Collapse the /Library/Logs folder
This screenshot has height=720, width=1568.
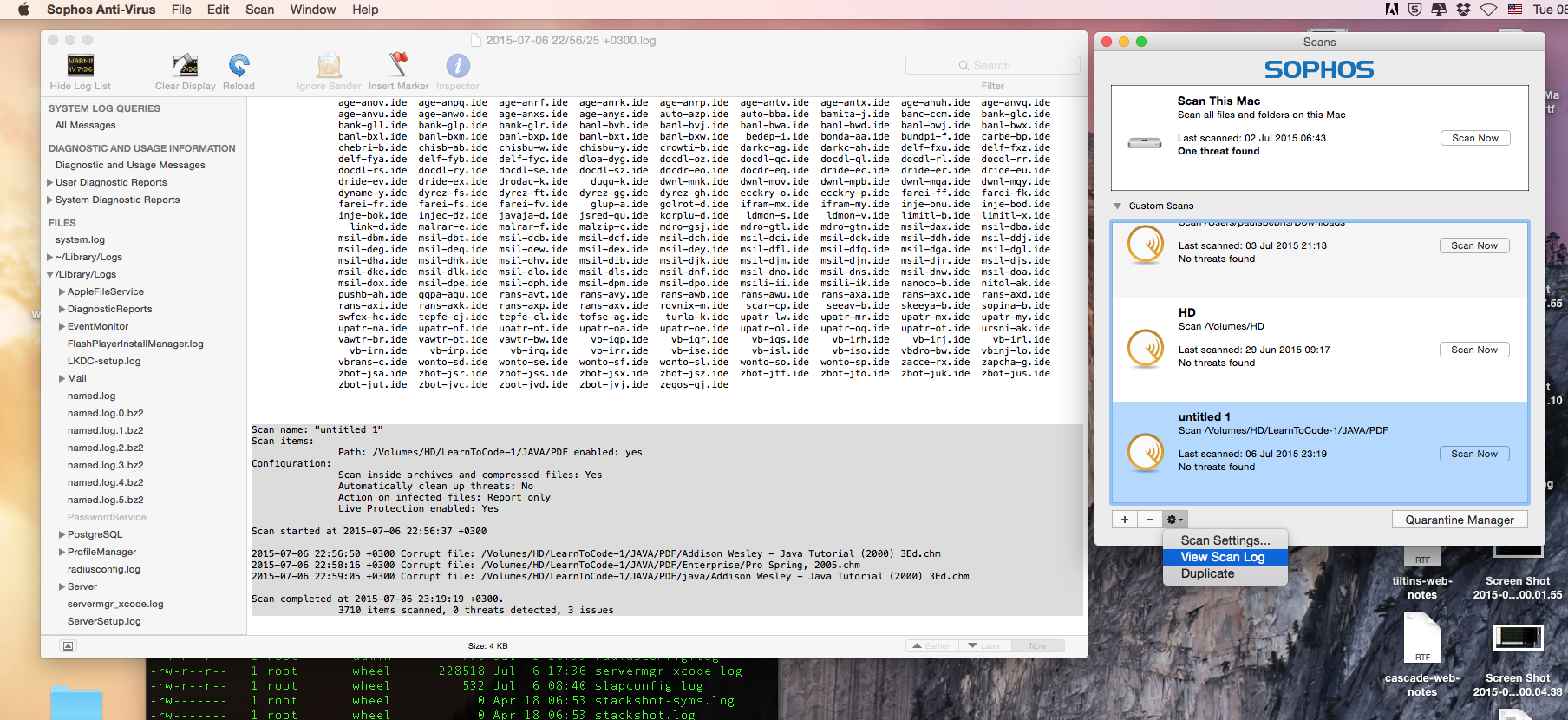[x=50, y=274]
